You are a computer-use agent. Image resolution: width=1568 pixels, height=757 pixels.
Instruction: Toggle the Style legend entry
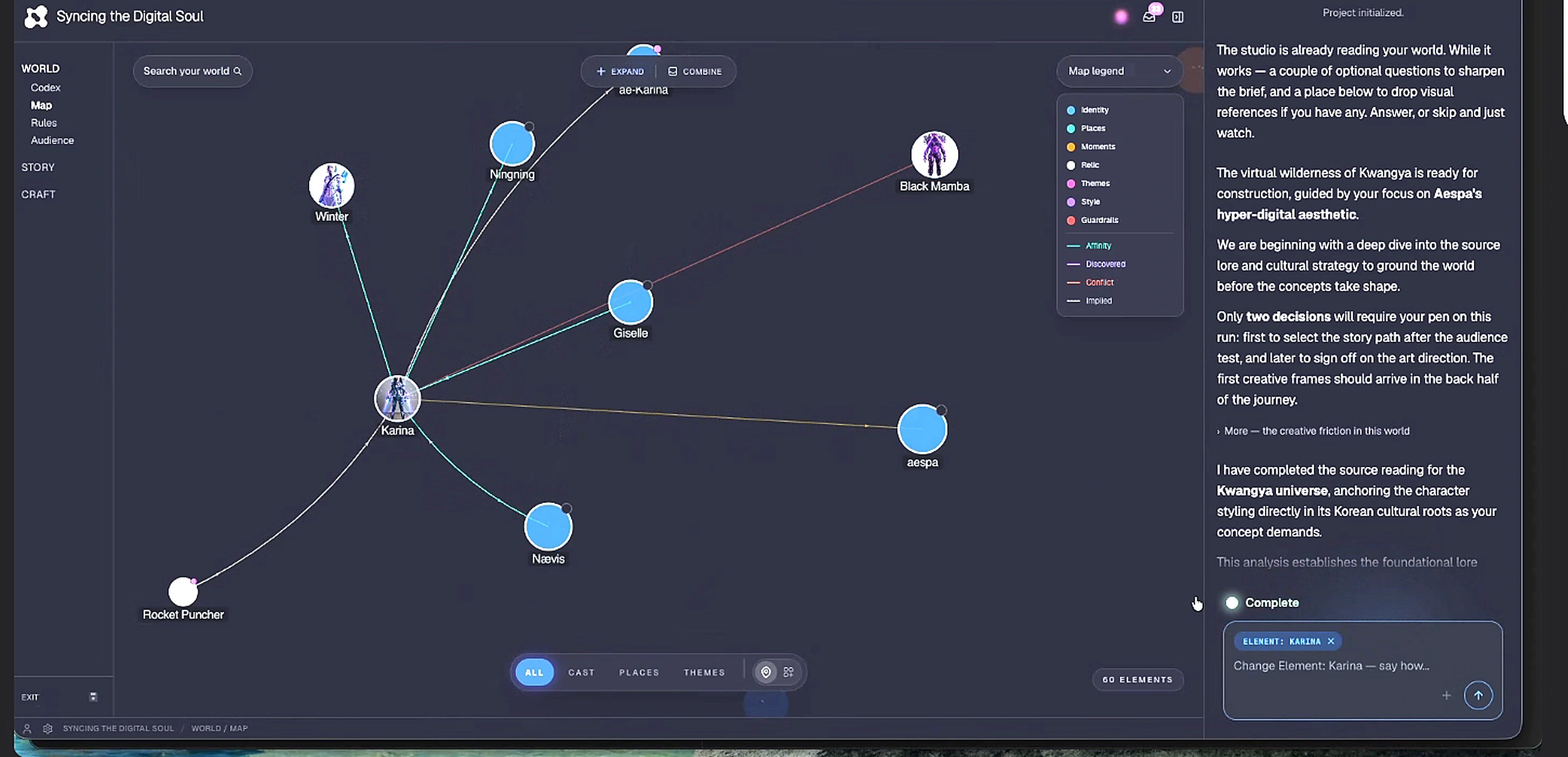(x=1084, y=202)
